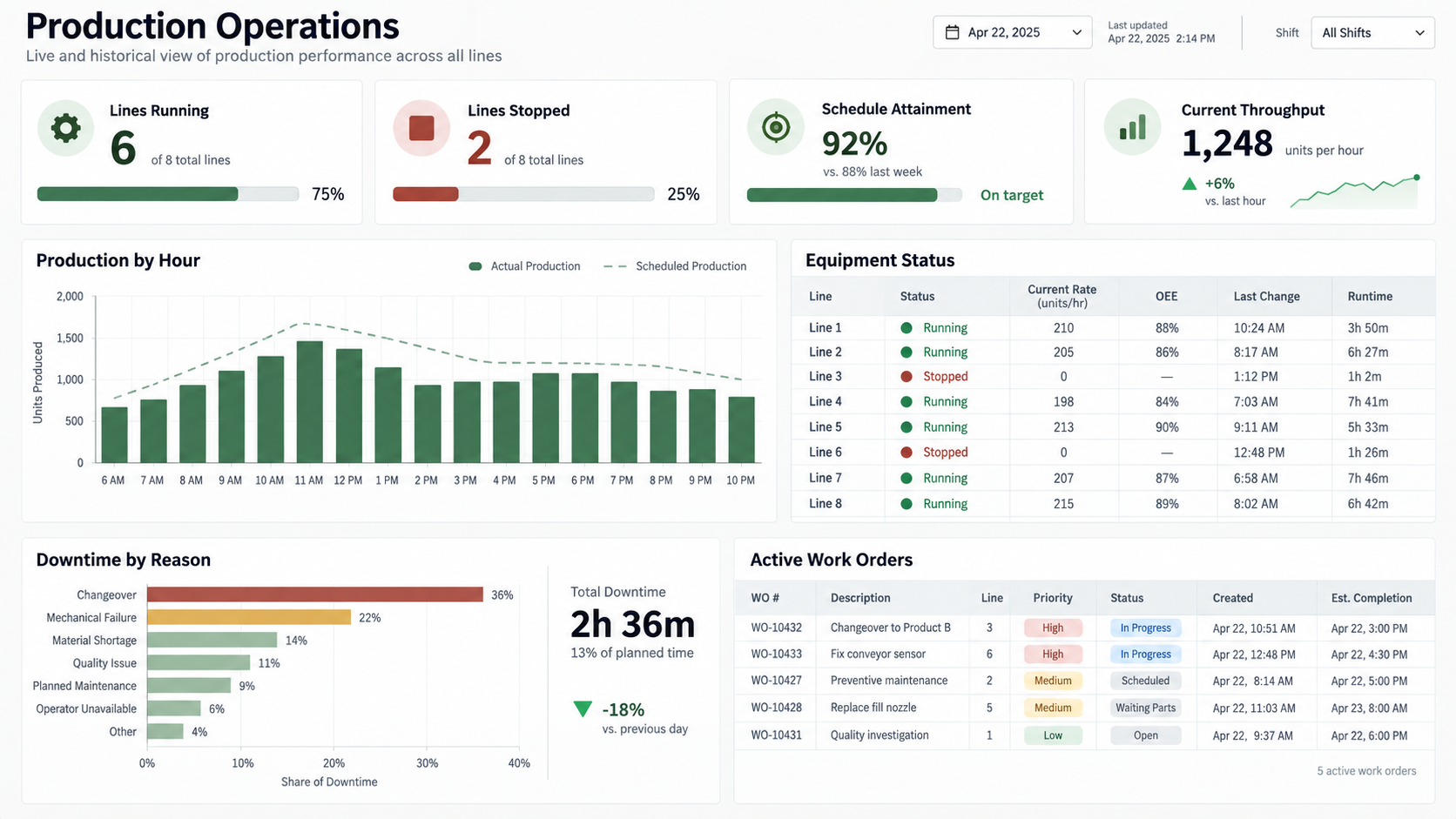Click the Schedule Attainment progress bar

854,195
